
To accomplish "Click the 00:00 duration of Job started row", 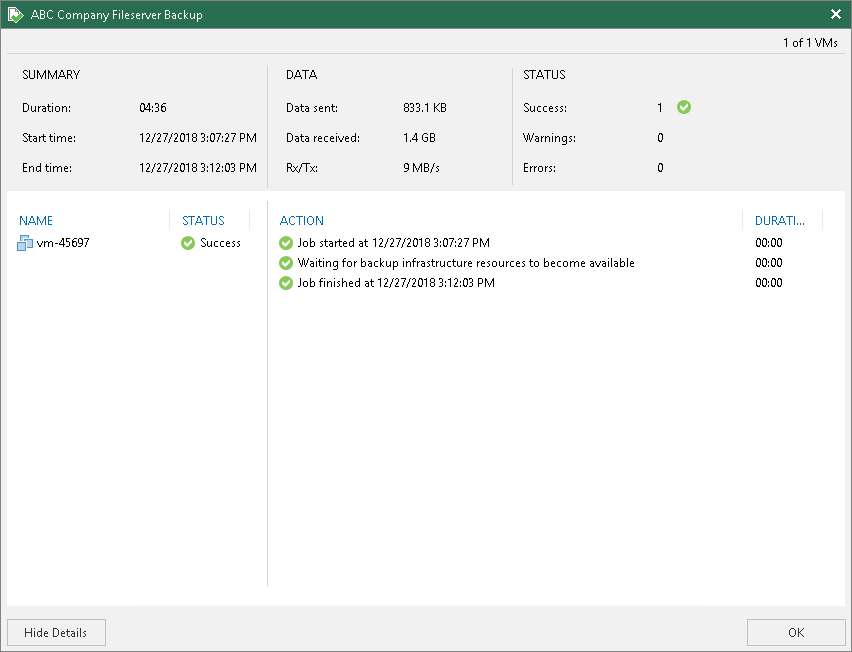I will click(x=769, y=243).
